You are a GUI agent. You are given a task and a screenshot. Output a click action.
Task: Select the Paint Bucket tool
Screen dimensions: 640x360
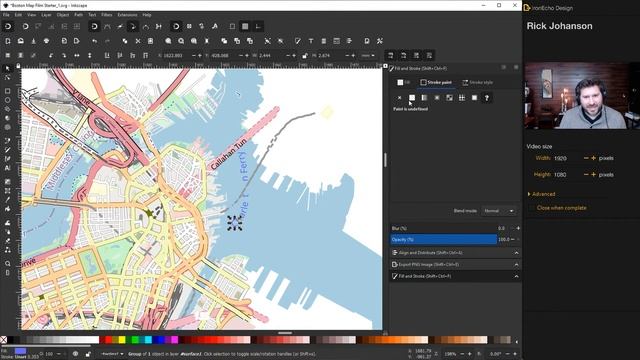[7, 209]
